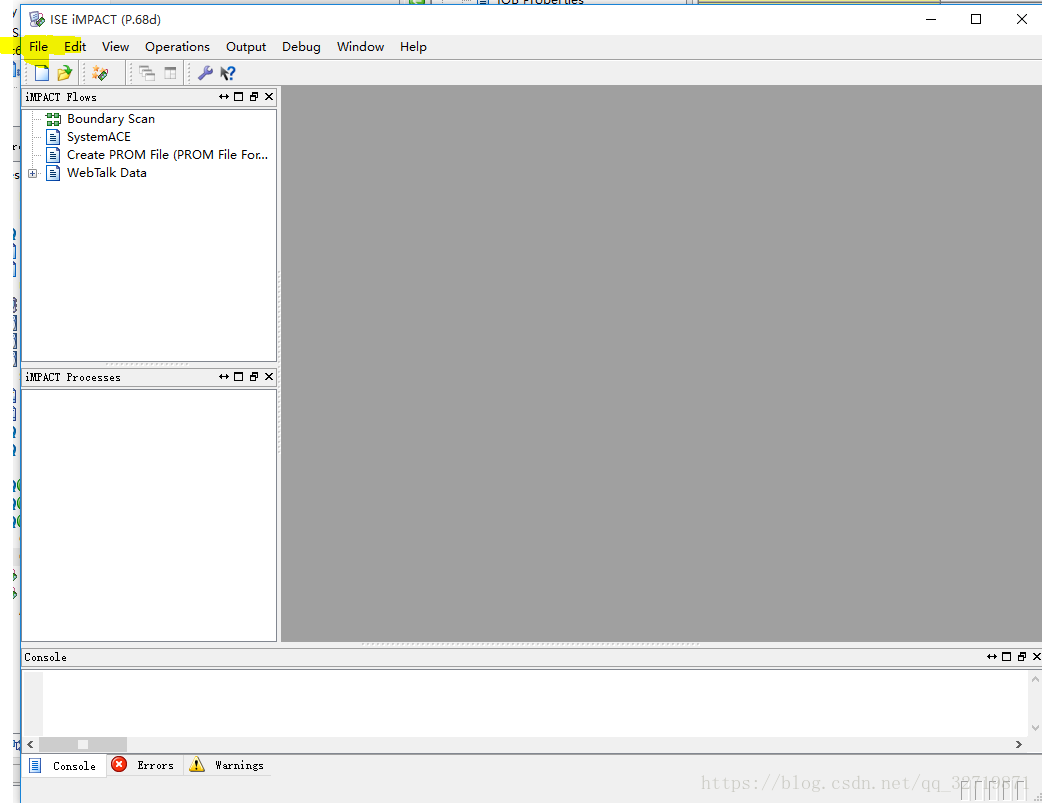Open the Help menu
This screenshot has width=1042, height=803.
pyautogui.click(x=413, y=47)
